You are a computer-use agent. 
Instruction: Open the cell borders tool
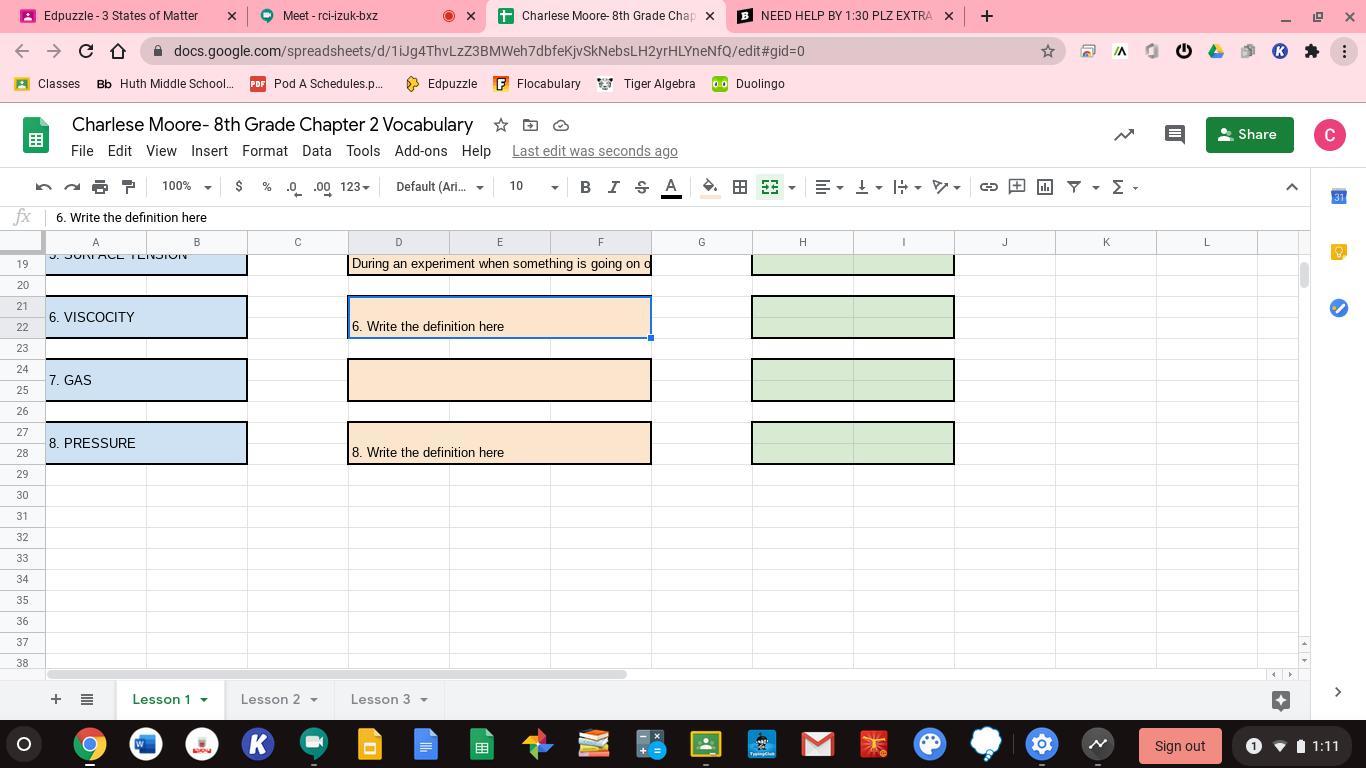(x=740, y=187)
